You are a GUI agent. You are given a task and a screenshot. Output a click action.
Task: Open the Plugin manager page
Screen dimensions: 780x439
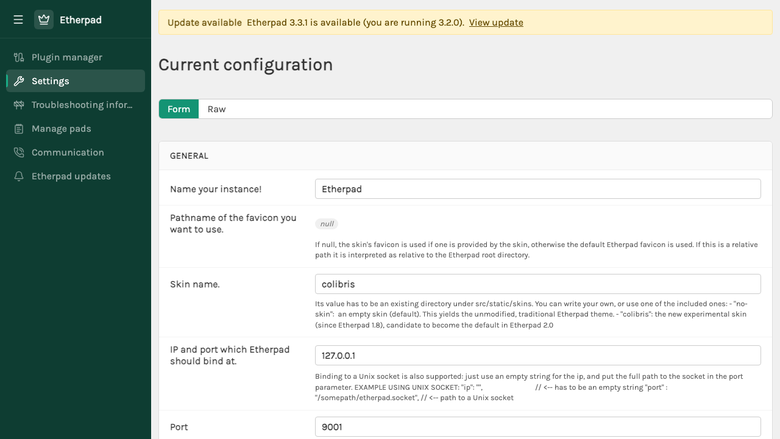76,57
